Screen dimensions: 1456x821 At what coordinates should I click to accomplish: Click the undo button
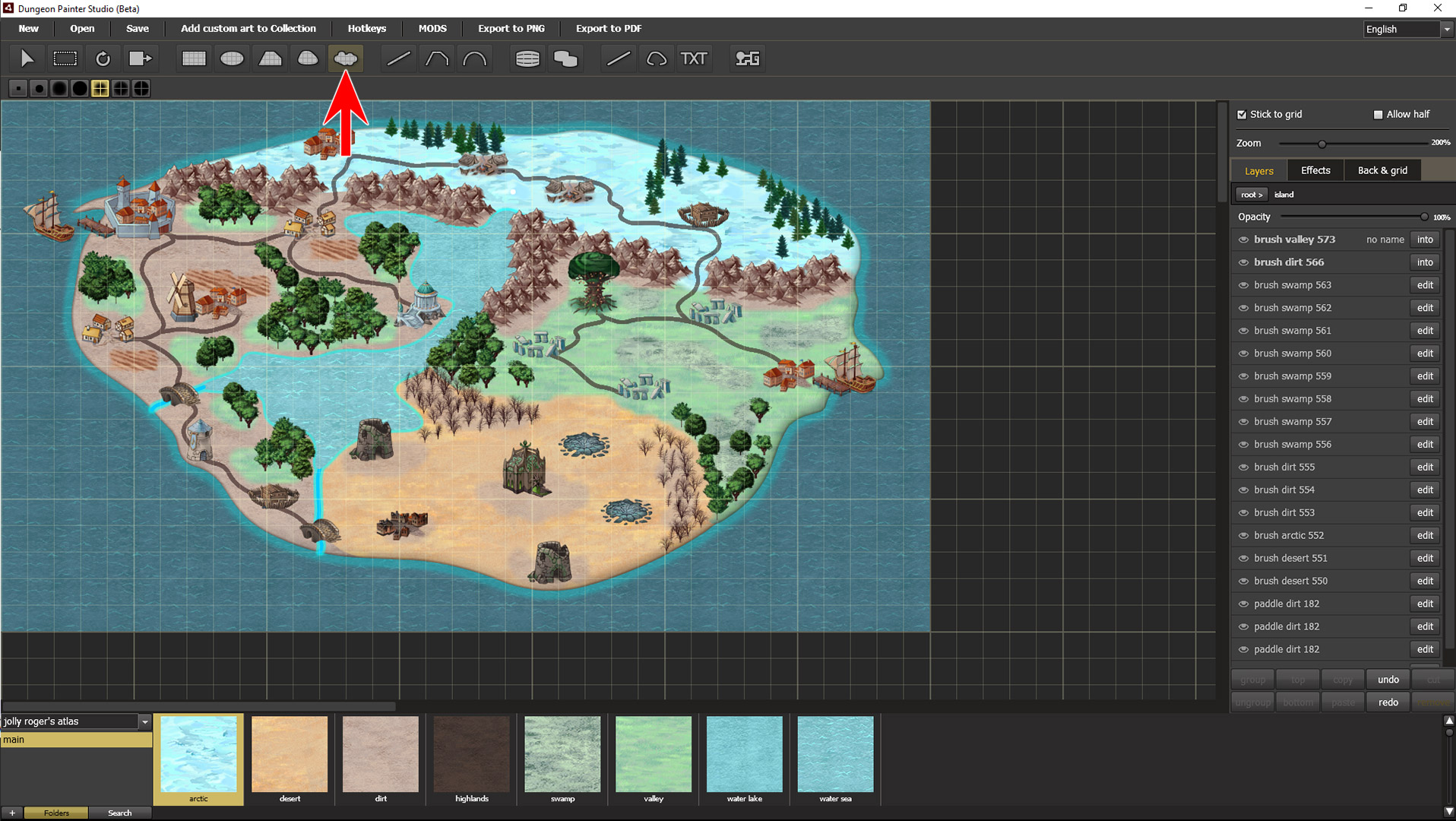(x=1388, y=680)
